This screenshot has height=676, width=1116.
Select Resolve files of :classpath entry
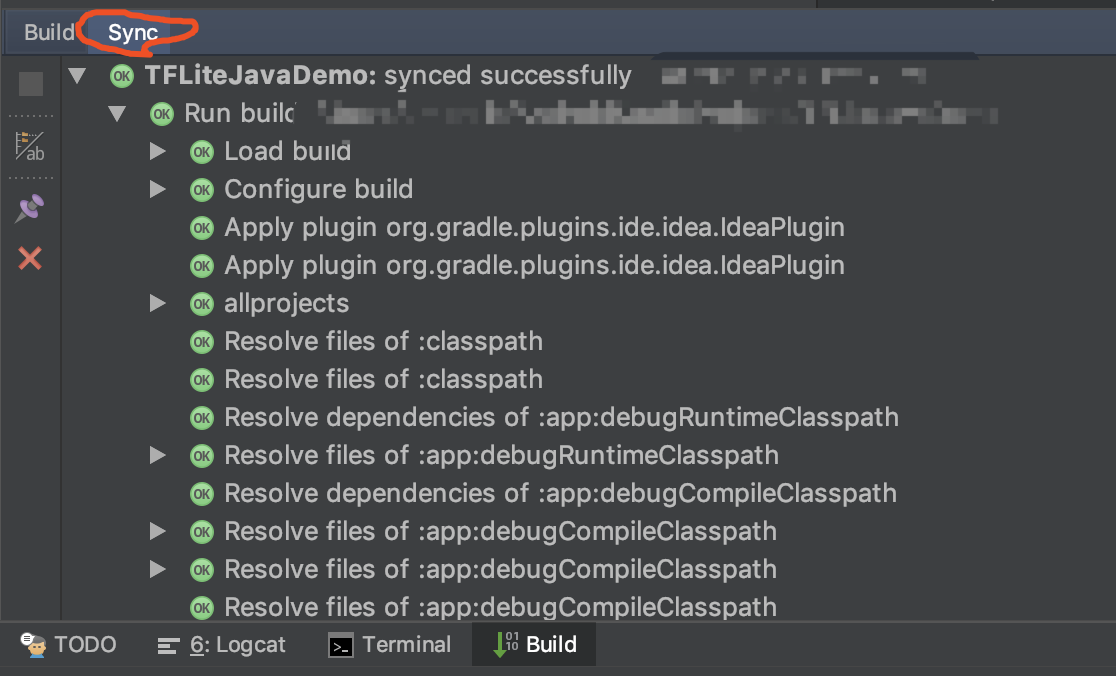[382, 341]
